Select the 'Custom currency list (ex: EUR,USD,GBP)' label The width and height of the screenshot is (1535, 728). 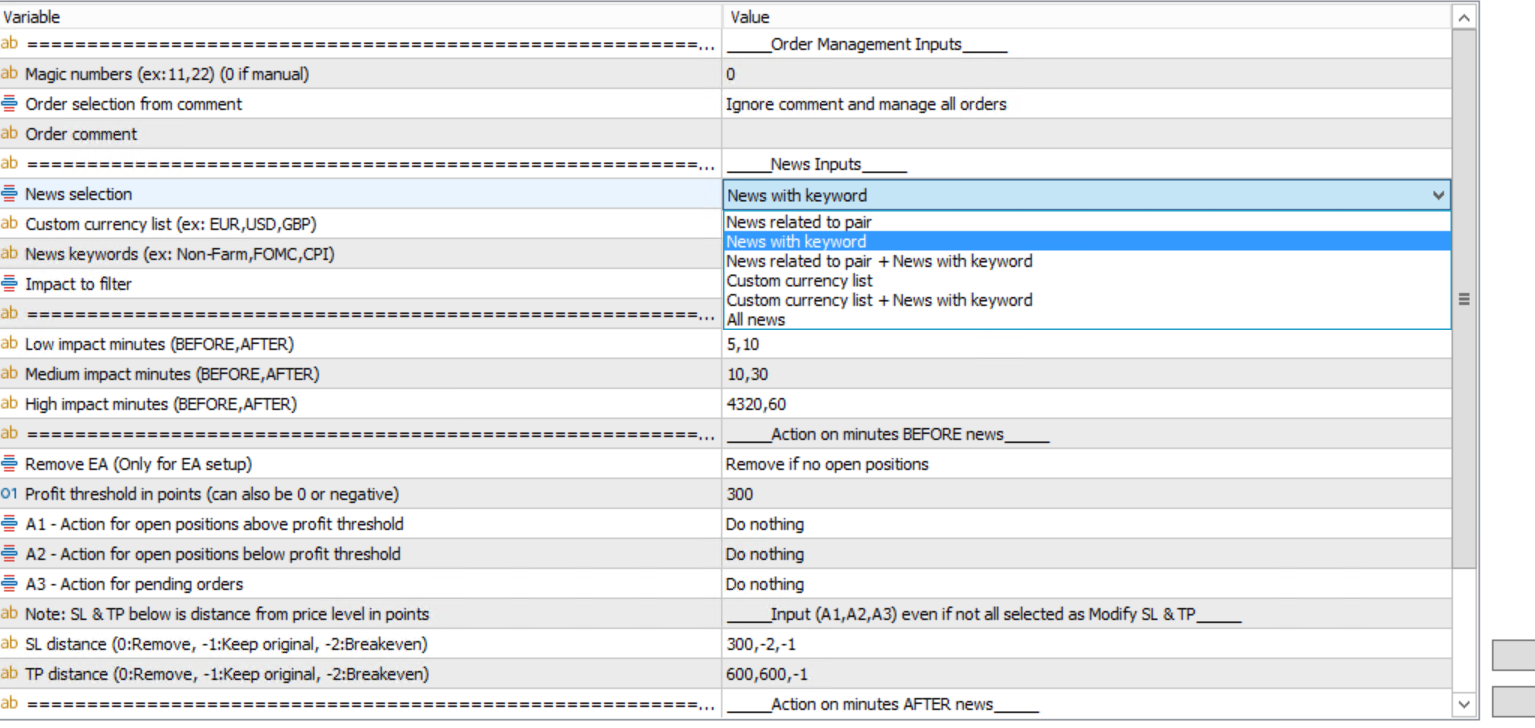170,224
